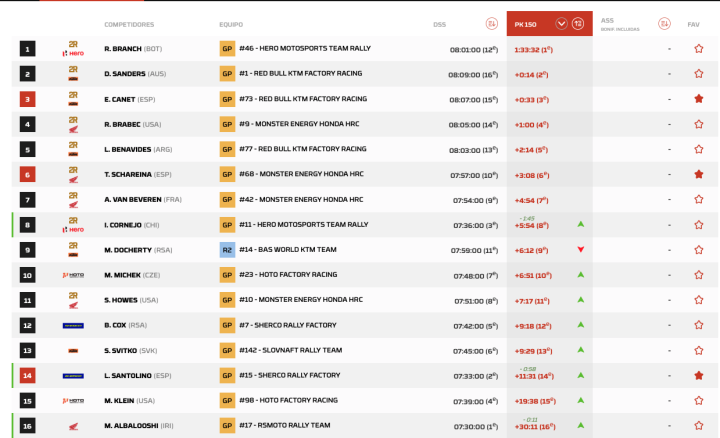
Task: Open team #46 - HERO MOTOSPORTS TEAM RALLY
Action: click(305, 48)
